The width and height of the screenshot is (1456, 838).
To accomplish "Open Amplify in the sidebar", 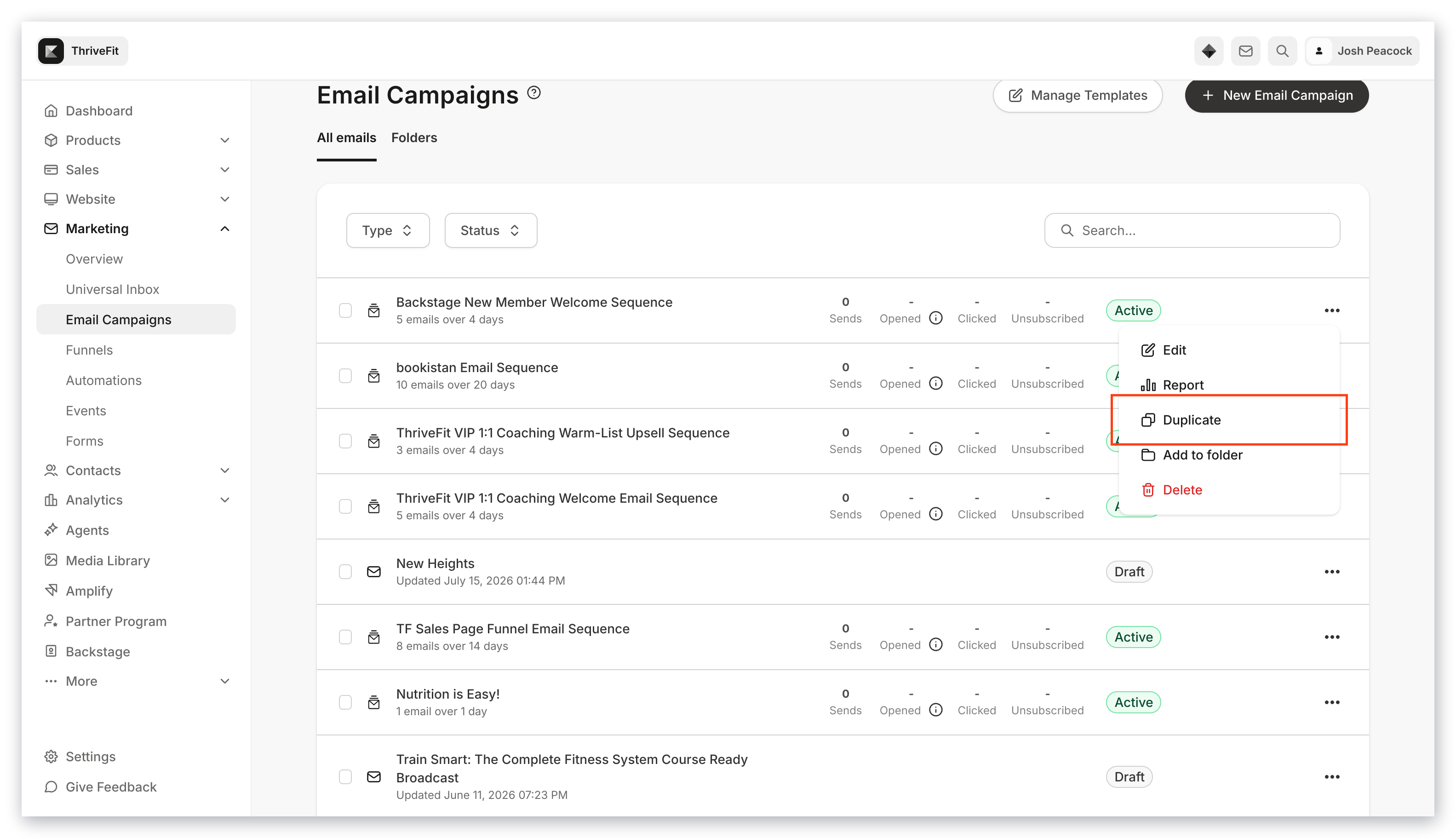I will click(89, 591).
